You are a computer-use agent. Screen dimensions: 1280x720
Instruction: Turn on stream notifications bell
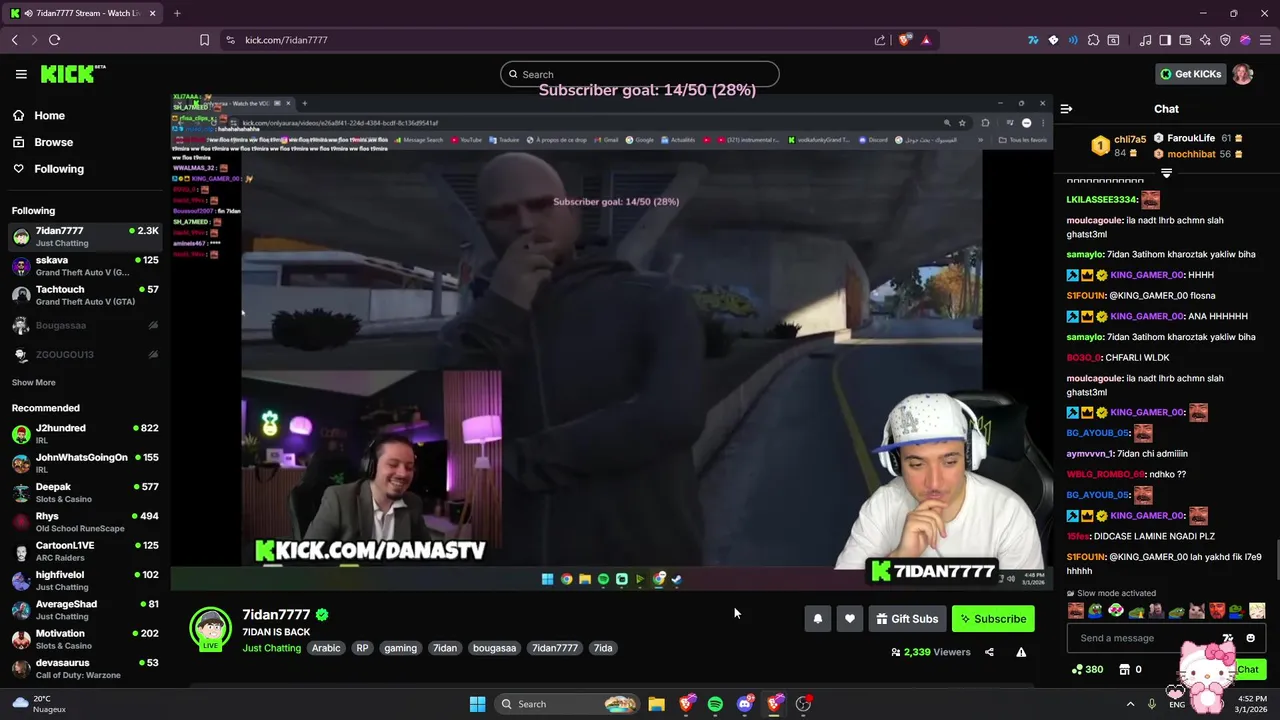[818, 619]
